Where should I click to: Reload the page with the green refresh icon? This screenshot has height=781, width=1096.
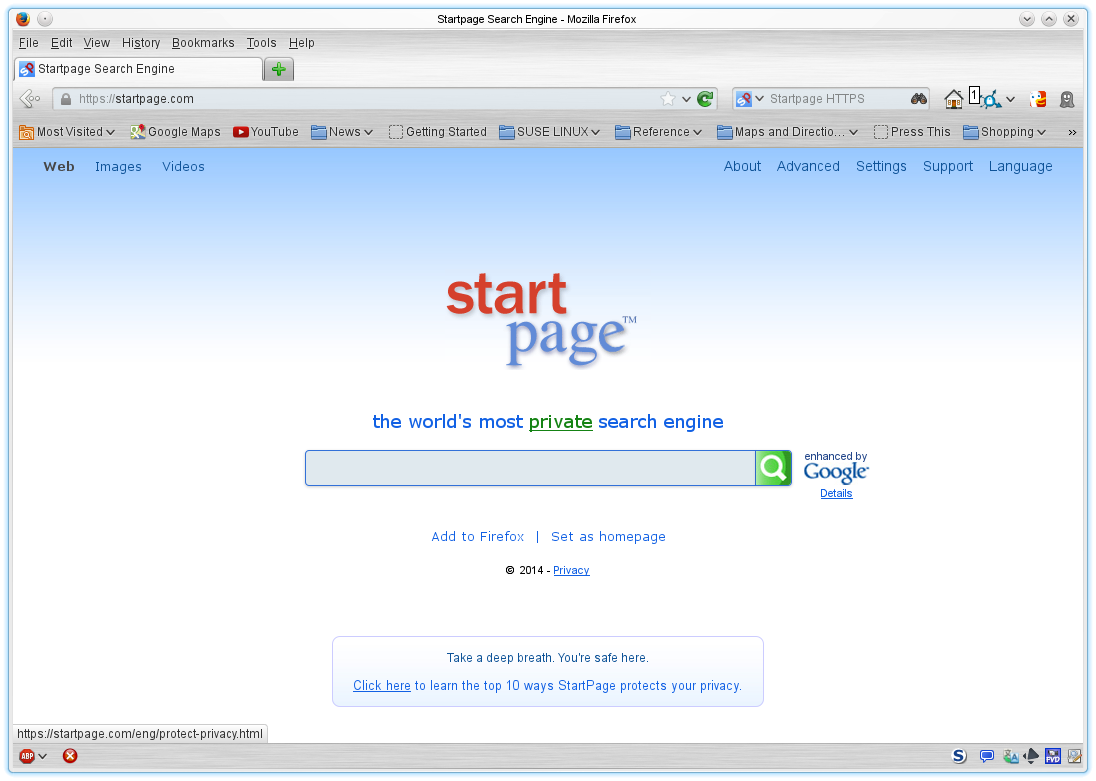pos(705,99)
